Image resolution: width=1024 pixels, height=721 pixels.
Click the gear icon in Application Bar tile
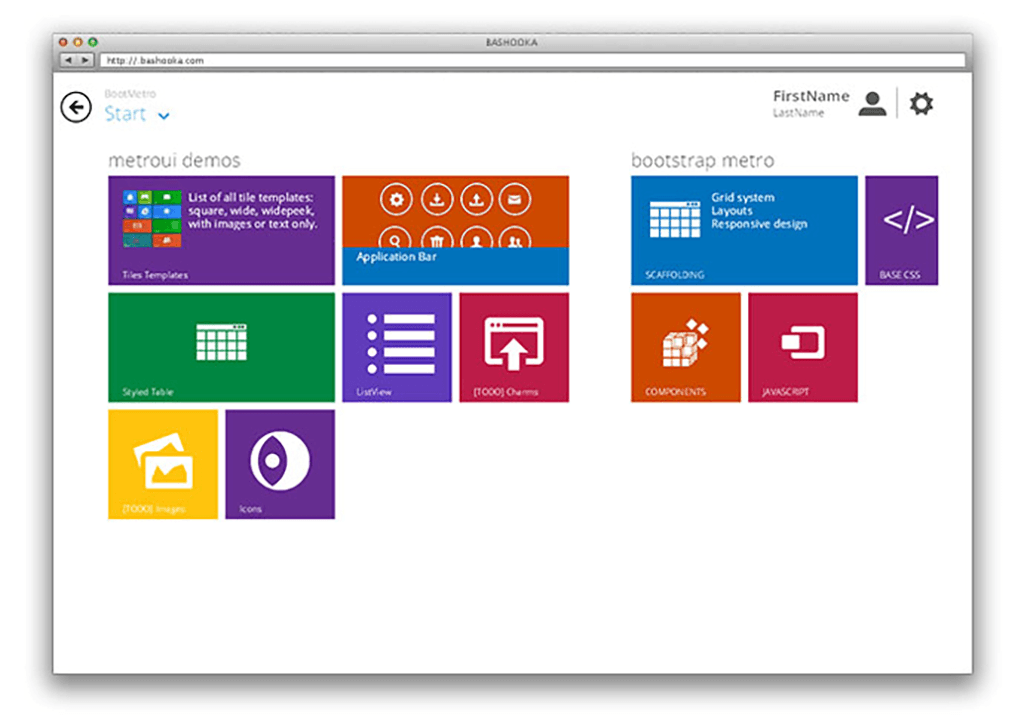[x=396, y=200]
